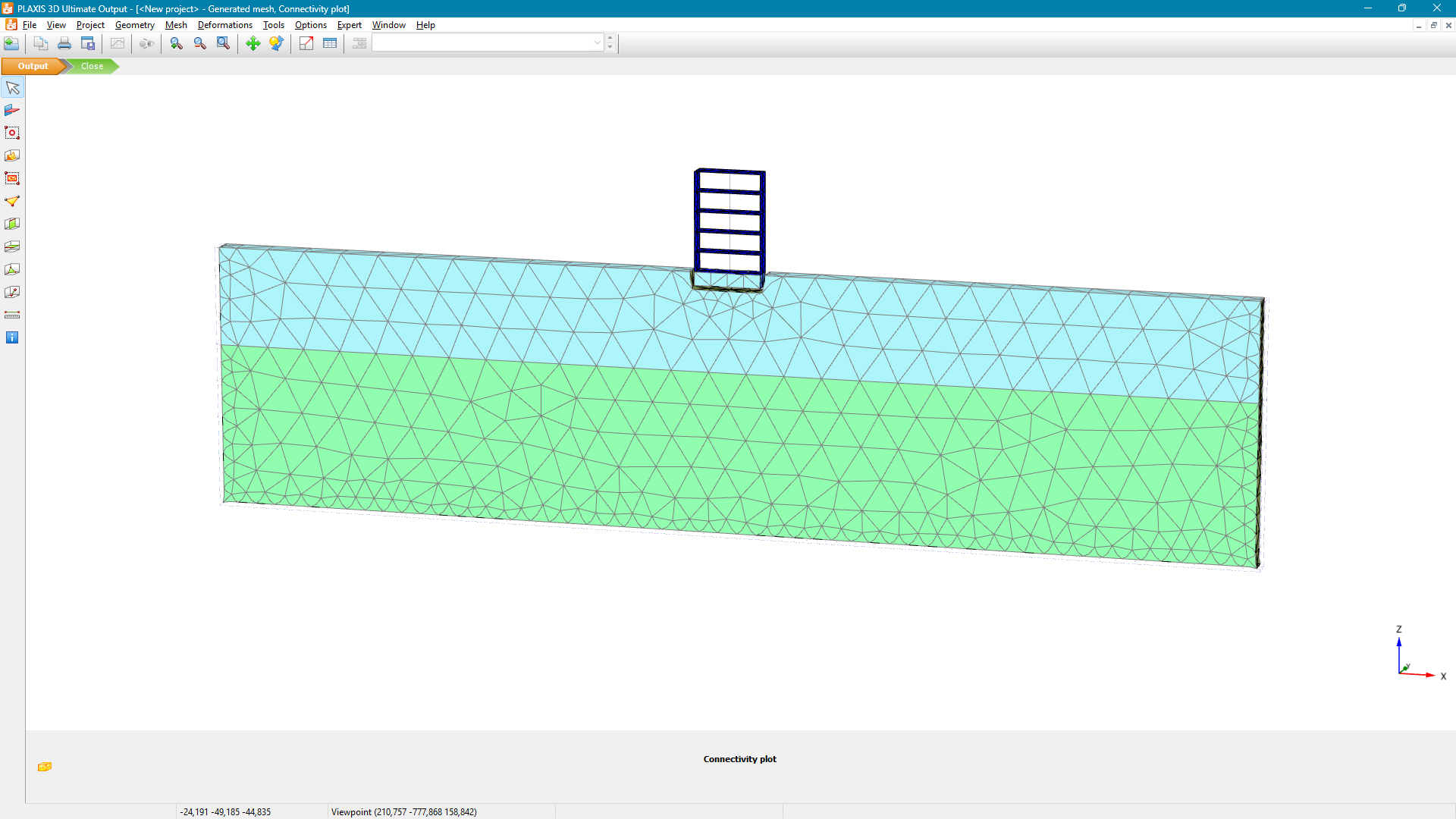Screen dimensions: 1456x819
Task: Click the green Close button
Action: tap(92, 66)
